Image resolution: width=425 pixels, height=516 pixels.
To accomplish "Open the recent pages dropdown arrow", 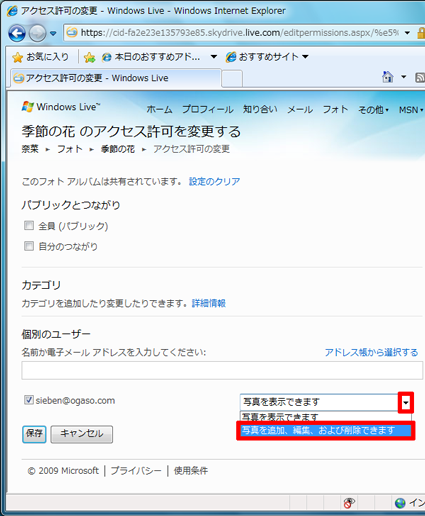I will coord(53,33).
